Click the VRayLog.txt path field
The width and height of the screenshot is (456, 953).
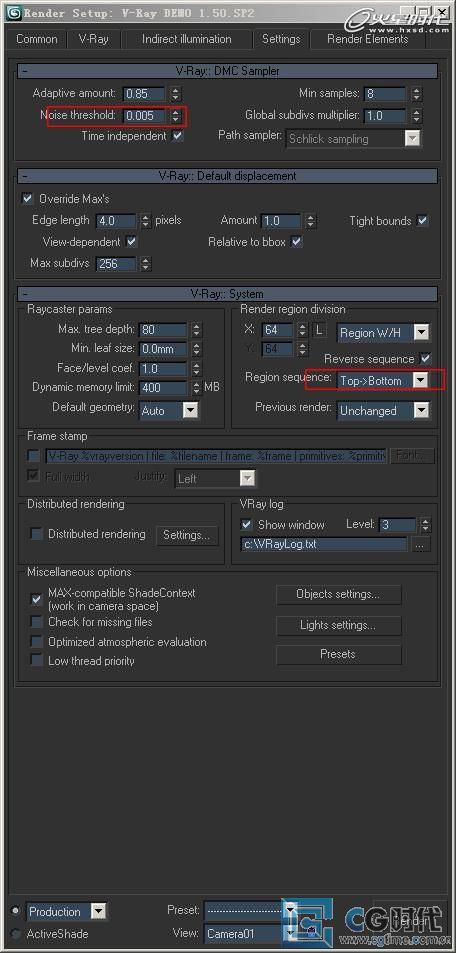coord(324,545)
